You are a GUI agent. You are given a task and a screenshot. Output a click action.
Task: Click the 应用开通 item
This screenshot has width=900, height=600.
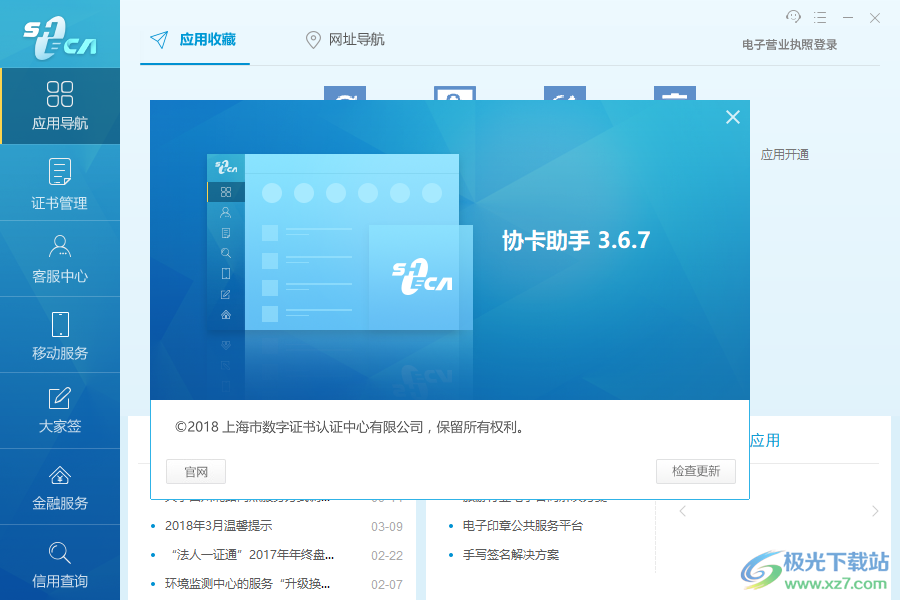[x=784, y=154]
